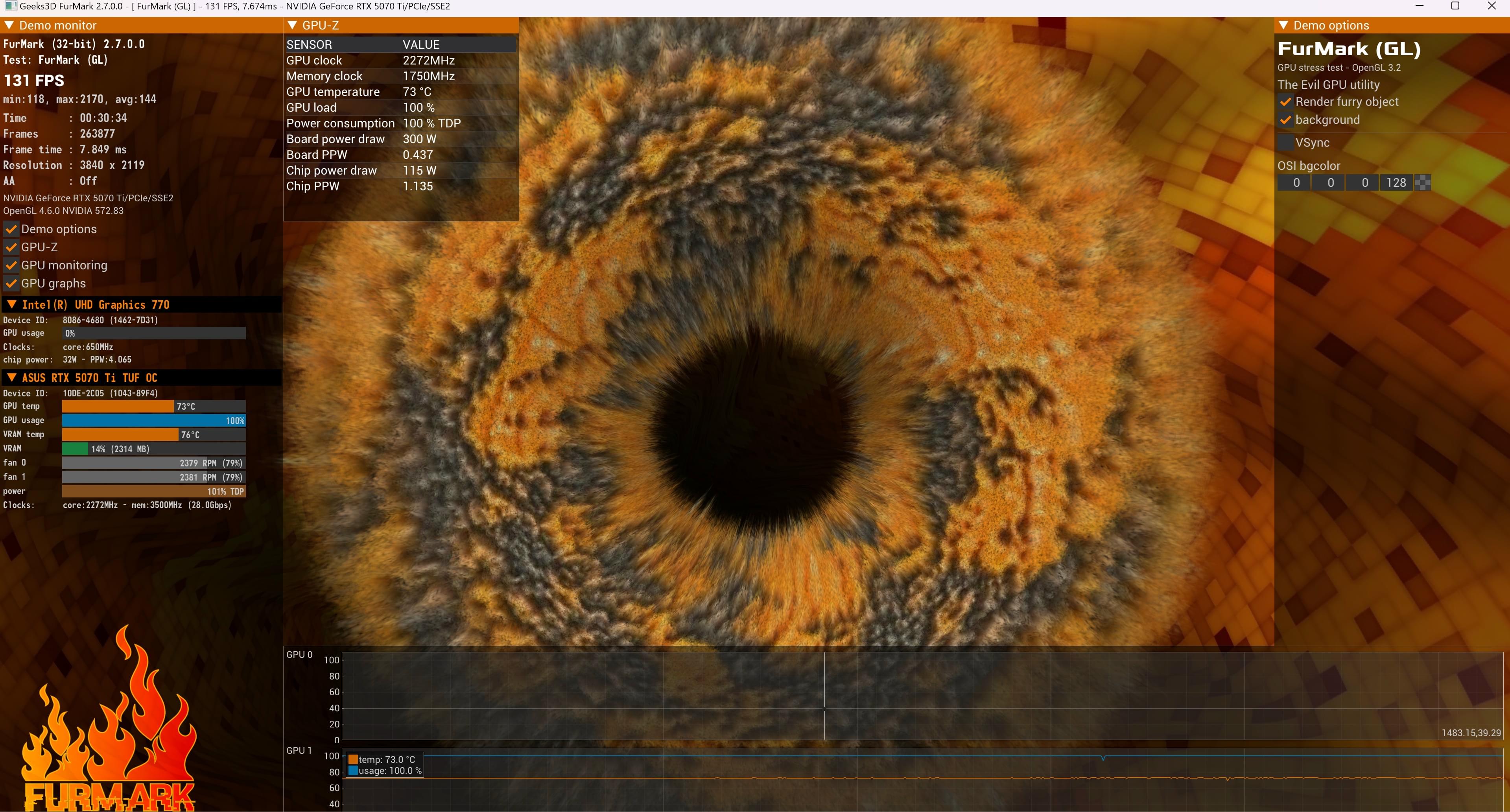This screenshot has height=812, width=1510.
Task: Click the Frames 263877 line
Action: click(59, 134)
